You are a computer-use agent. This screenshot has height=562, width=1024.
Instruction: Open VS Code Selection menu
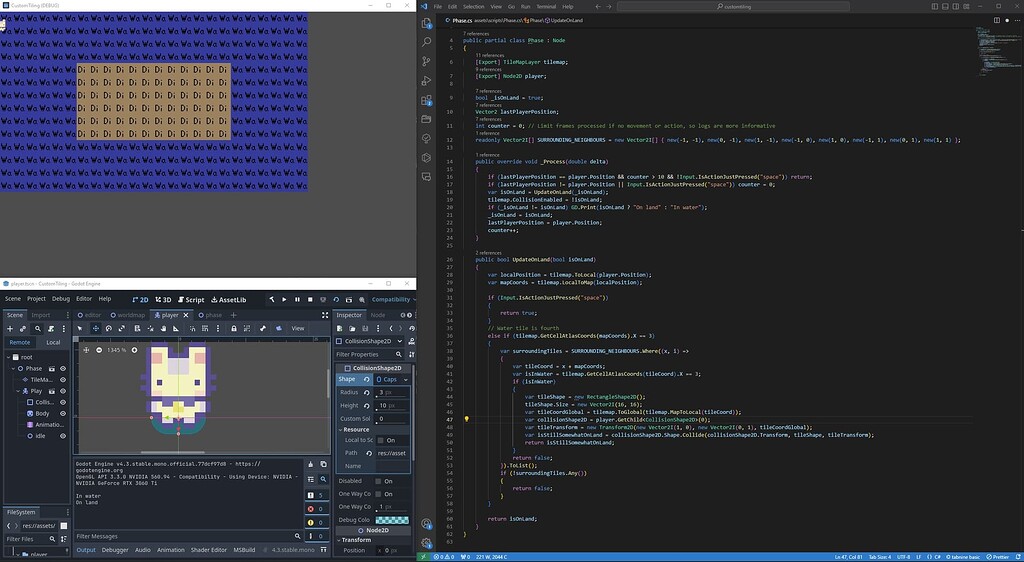(x=473, y=7)
